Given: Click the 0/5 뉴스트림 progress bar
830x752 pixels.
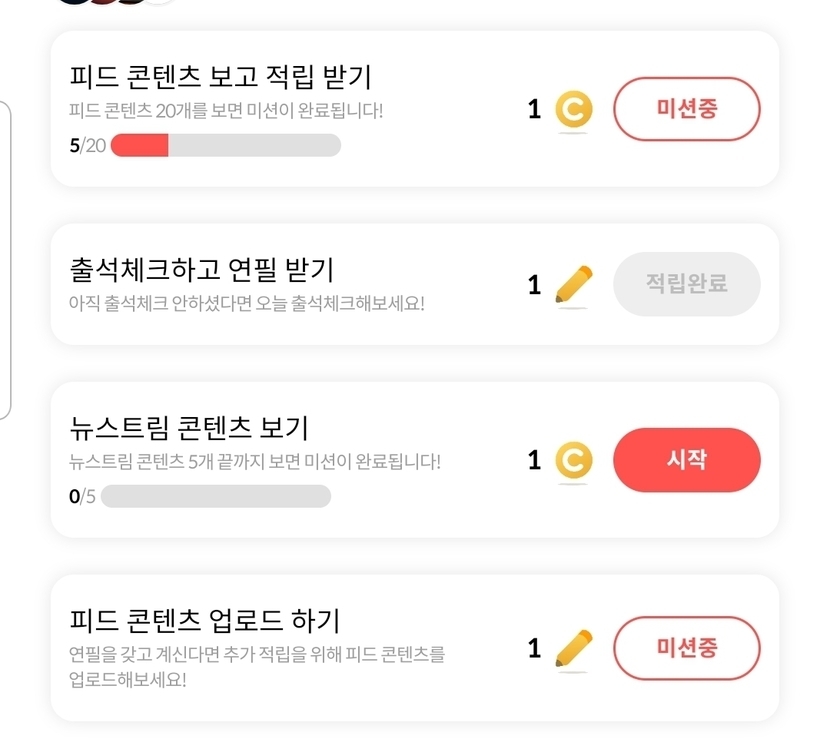Looking at the screenshot, I should click(215, 496).
